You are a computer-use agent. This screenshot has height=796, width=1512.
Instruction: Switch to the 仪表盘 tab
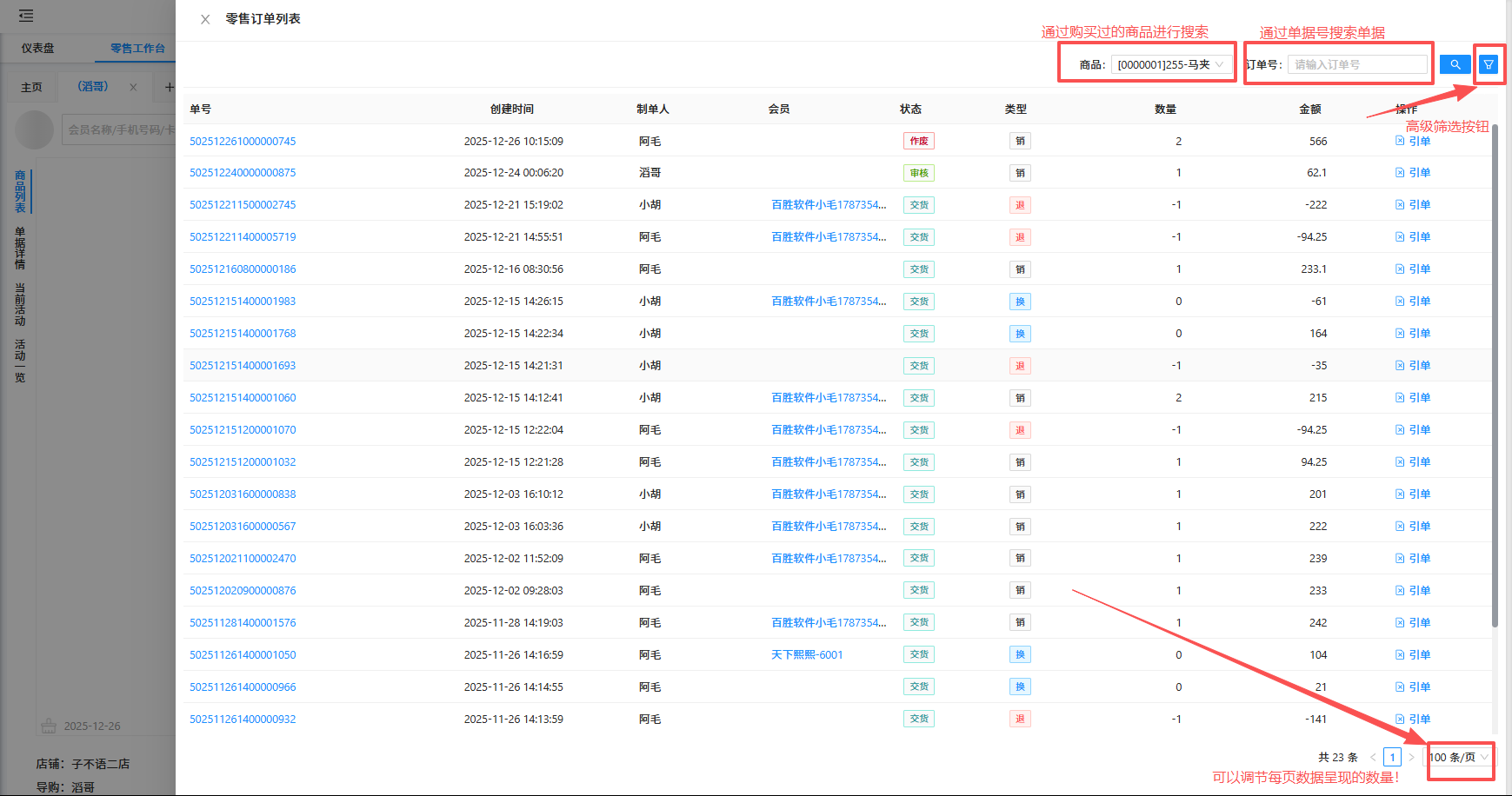pos(38,48)
